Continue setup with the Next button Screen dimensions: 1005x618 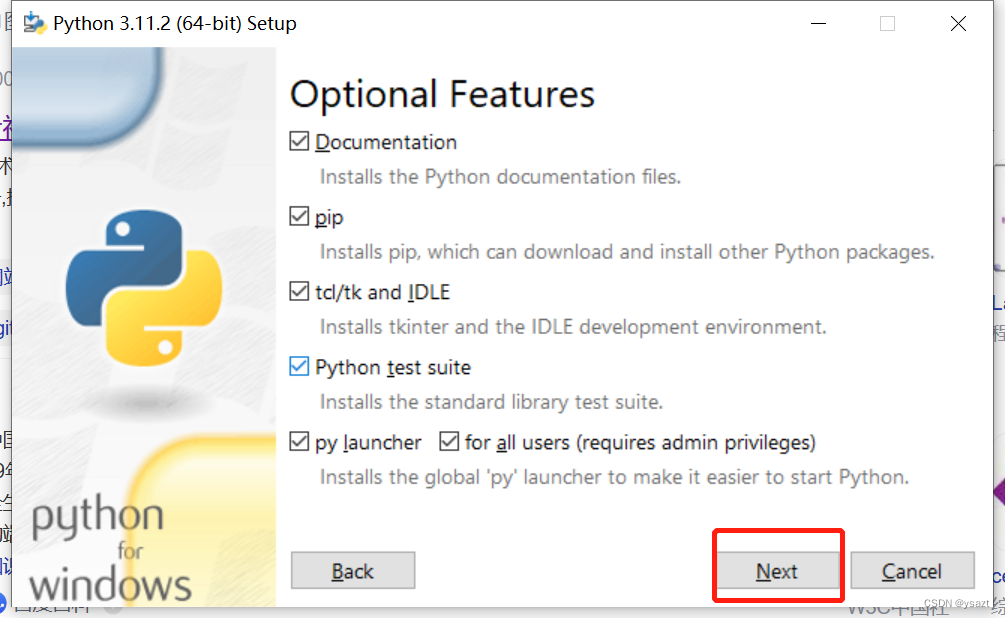click(777, 571)
